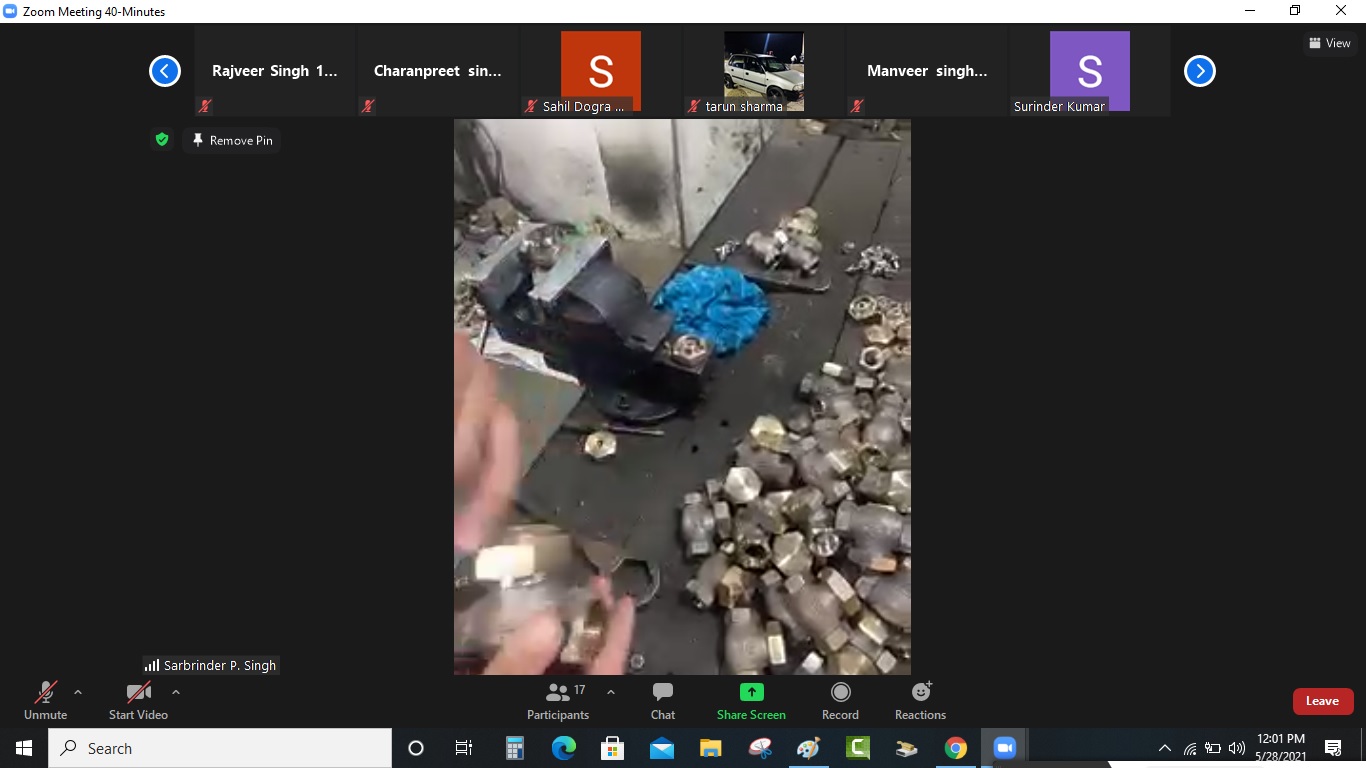Click battery status tray icon
1366x768 pixels.
(1213, 748)
